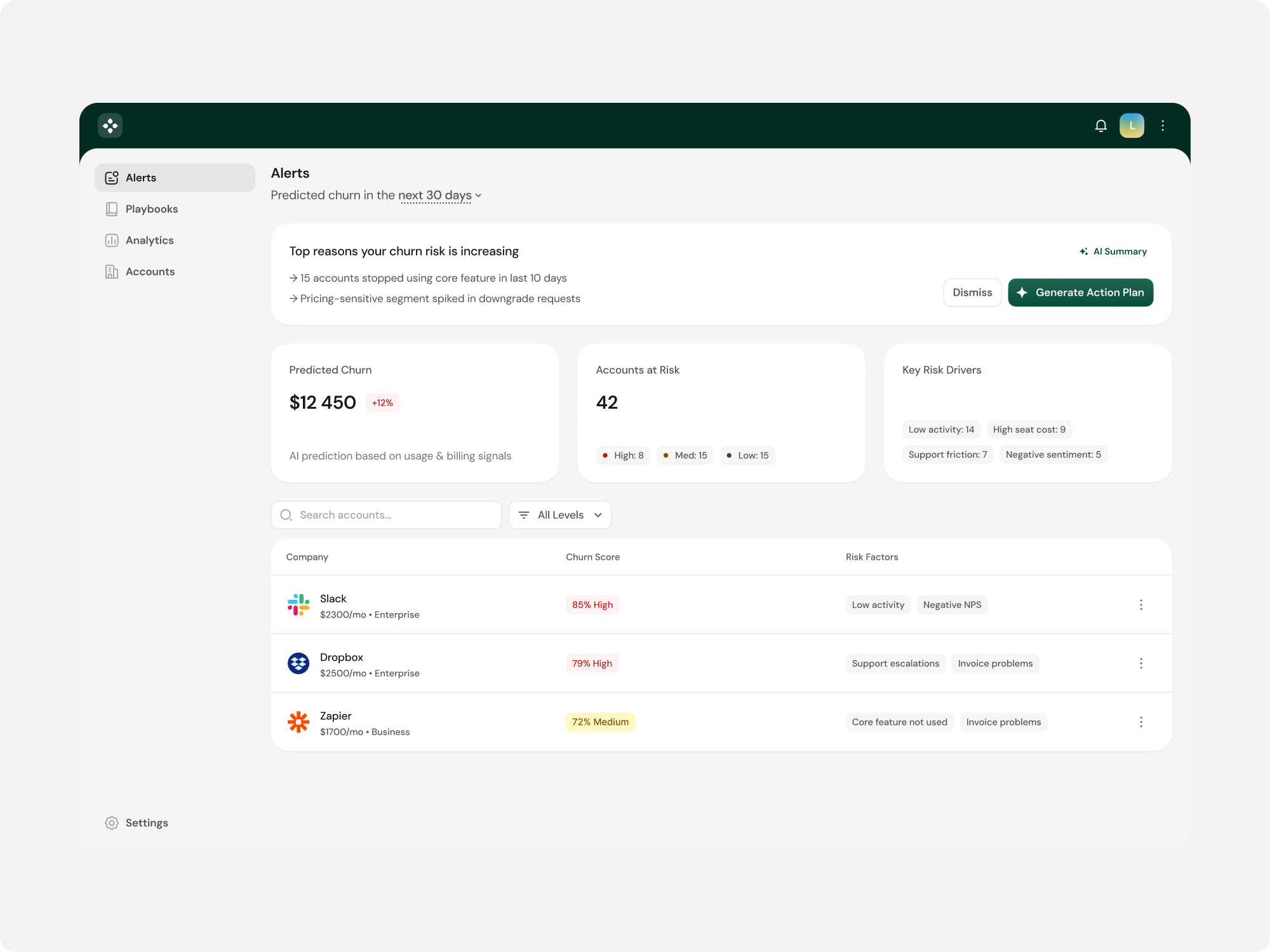The height and width of the screenshot is (952, 1270).
Task: Click '$1700/mo • Business' under Zapier
Action: click(365, 732)
